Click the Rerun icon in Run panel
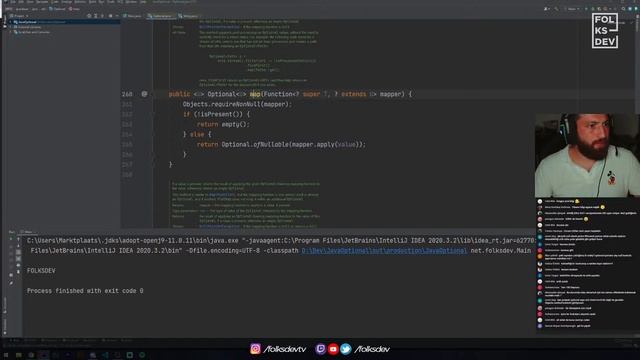The width and height of the screenshot is (640, 360). [11, 240]
